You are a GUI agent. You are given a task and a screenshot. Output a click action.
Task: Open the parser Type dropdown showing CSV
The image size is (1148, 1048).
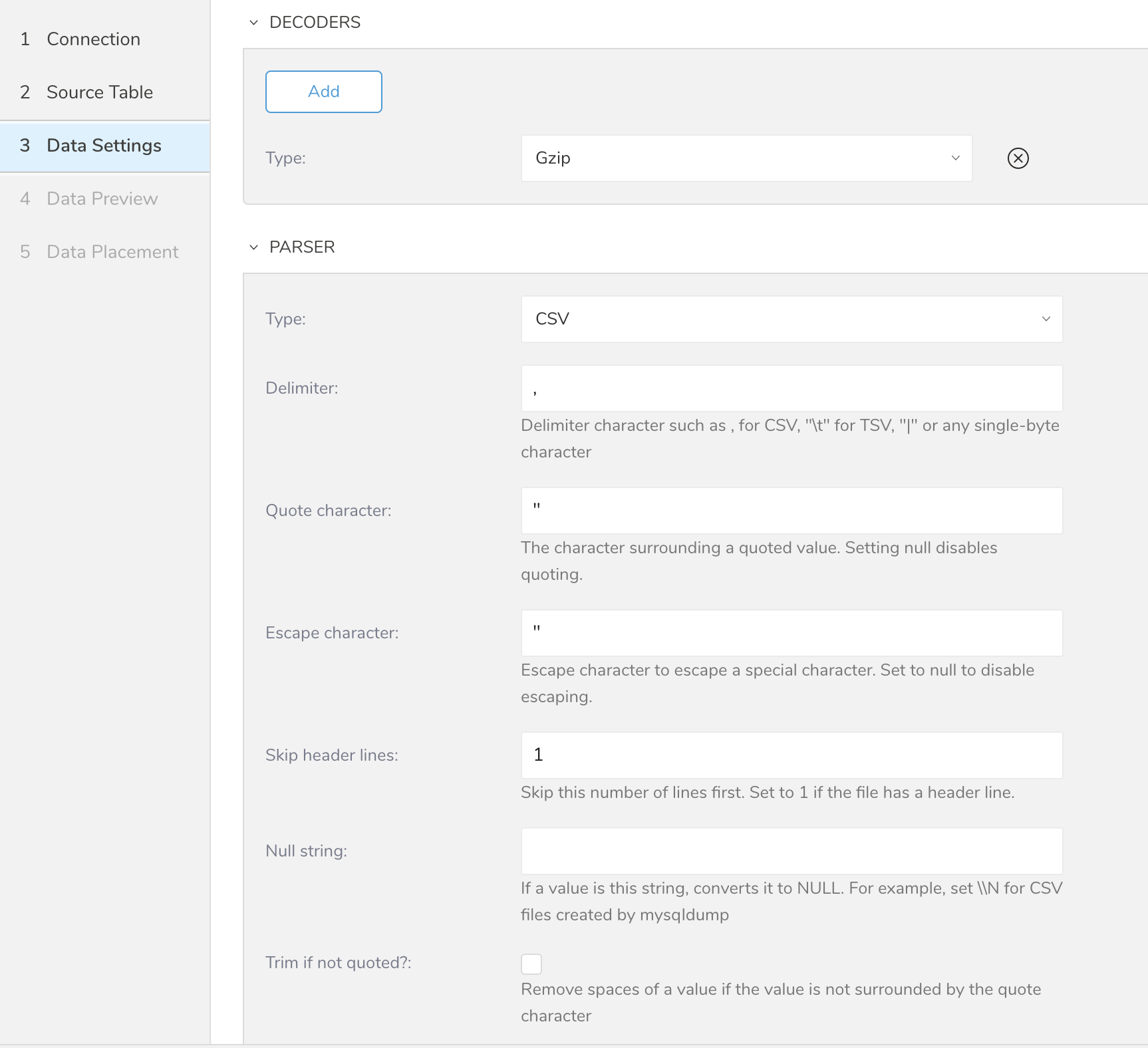click(791, 319)
